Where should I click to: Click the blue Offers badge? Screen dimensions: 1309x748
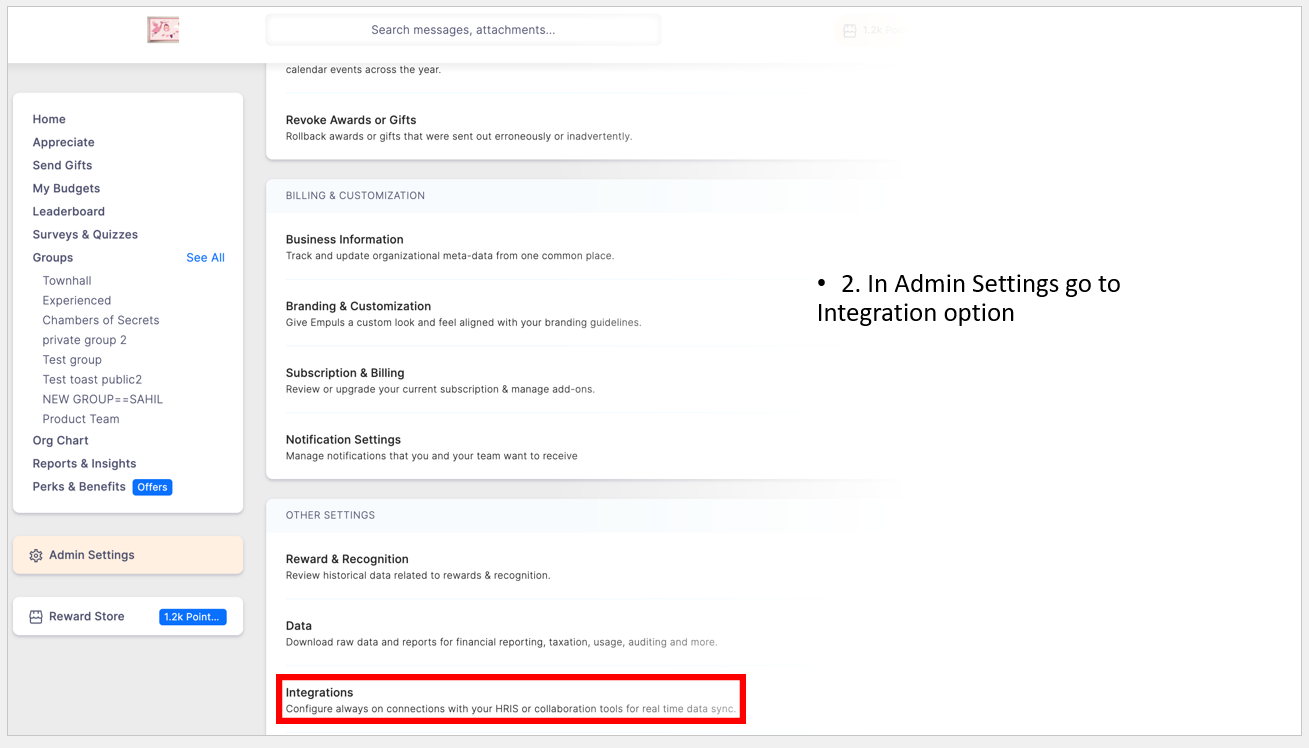coord(153,487)
